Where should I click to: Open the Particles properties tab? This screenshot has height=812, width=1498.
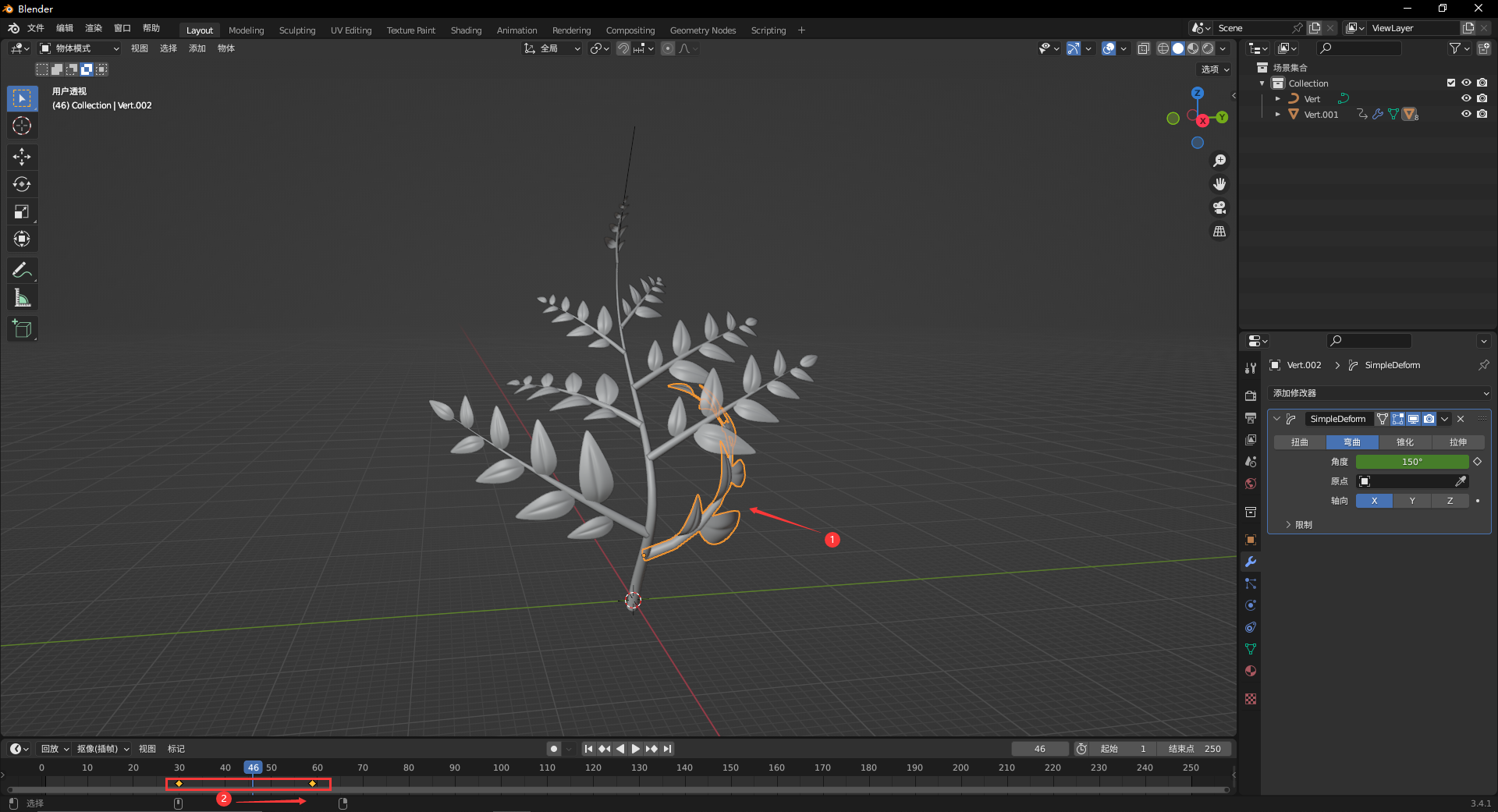click(1251, 583)
